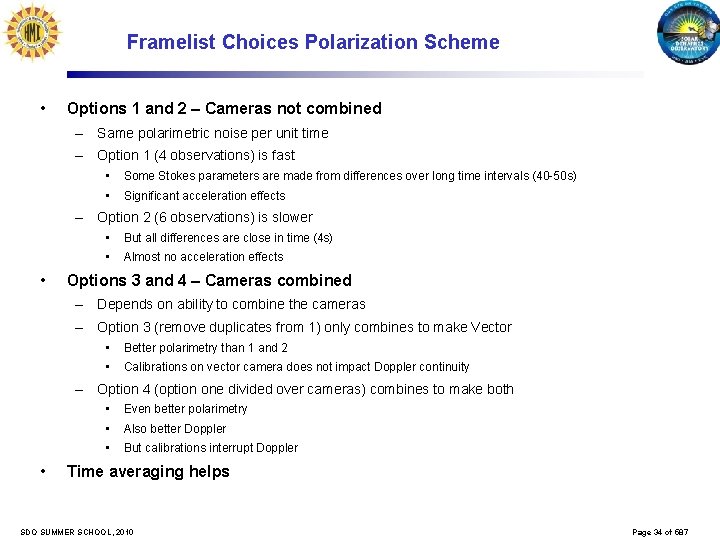Click the 'SDO SUMMER SCHOOL, 2010' footer text

[x=77, y=532]
